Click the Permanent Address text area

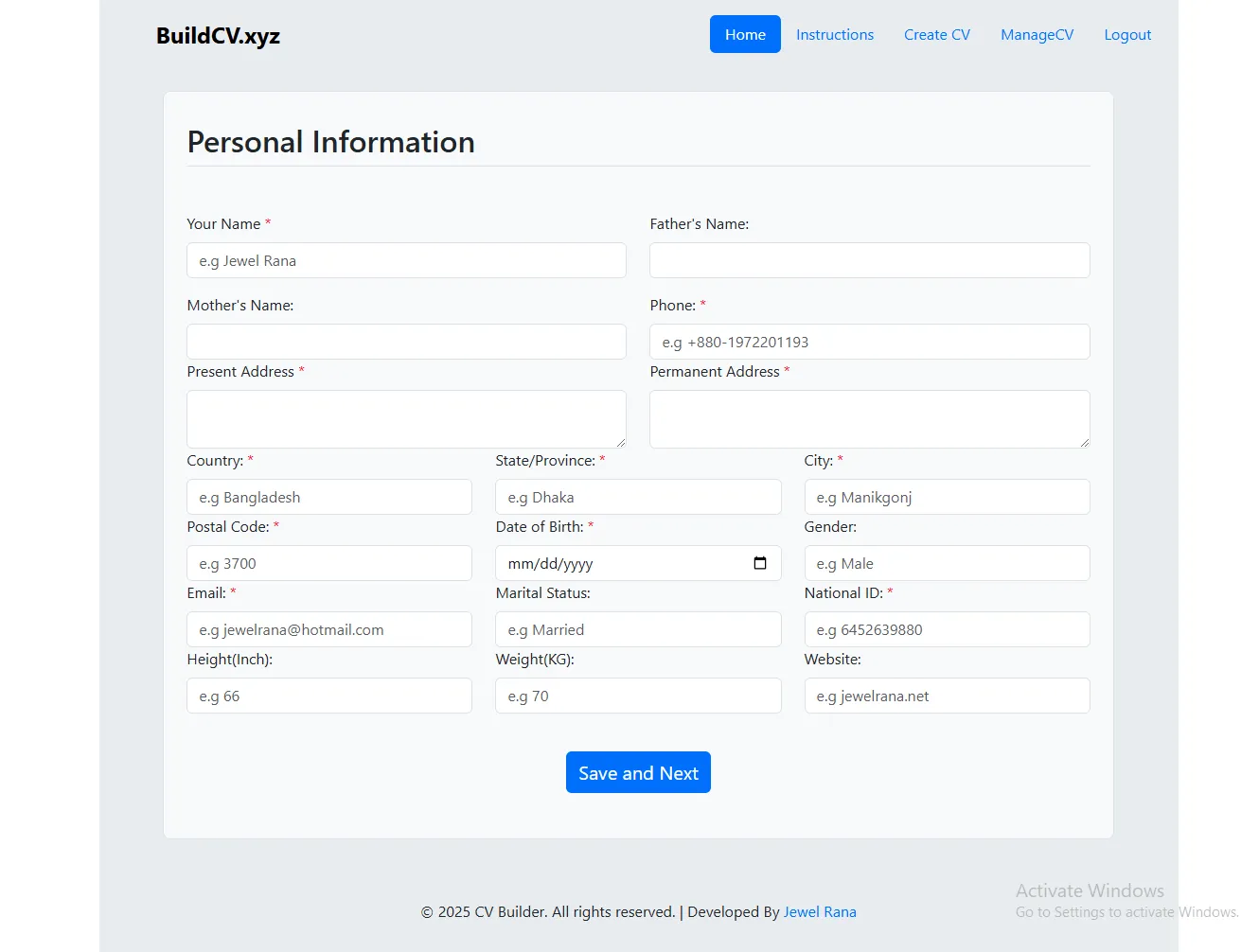pyautogui.click(x=869, y=418)
